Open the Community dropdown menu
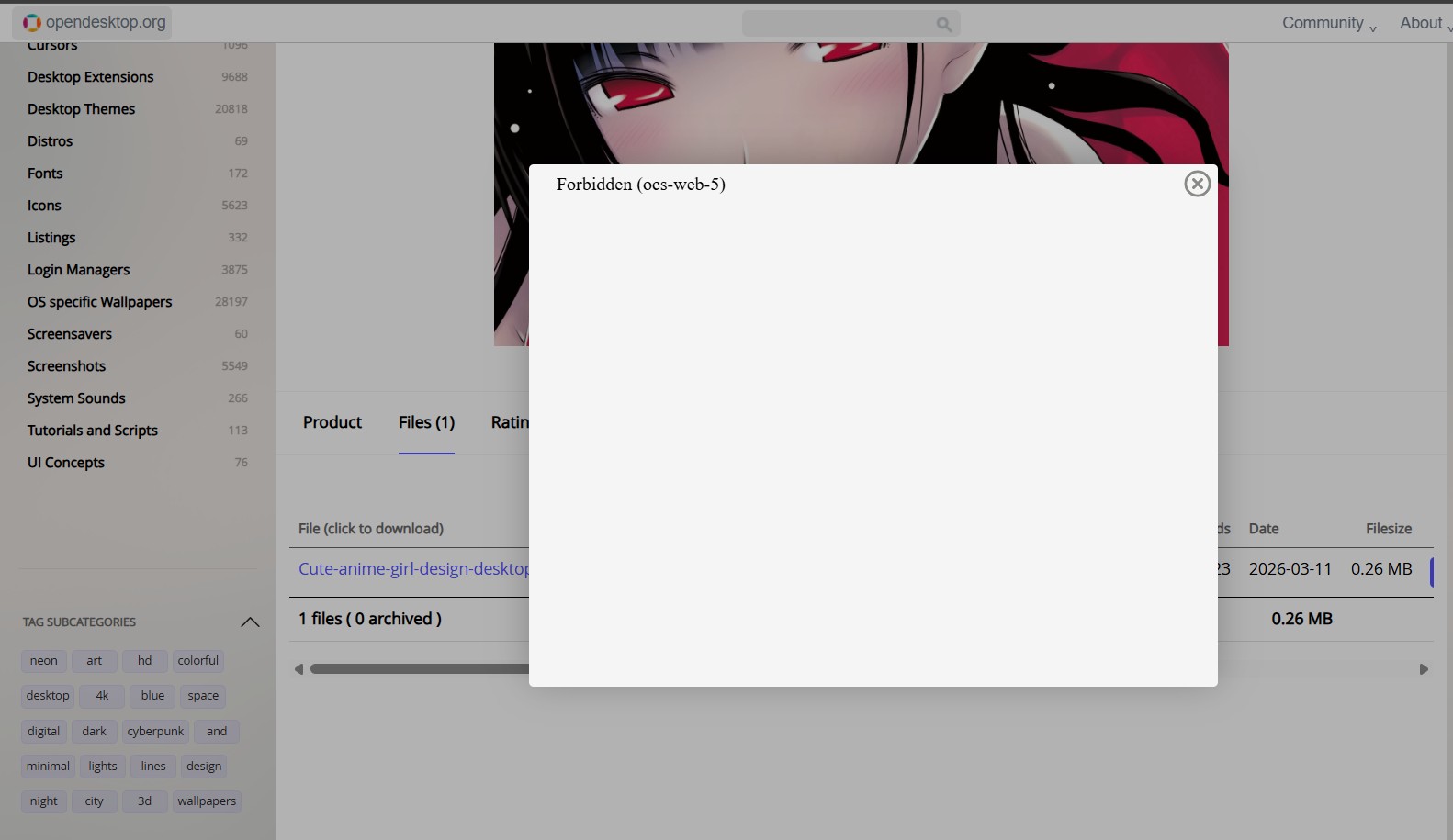 (x=1328, y=23)
